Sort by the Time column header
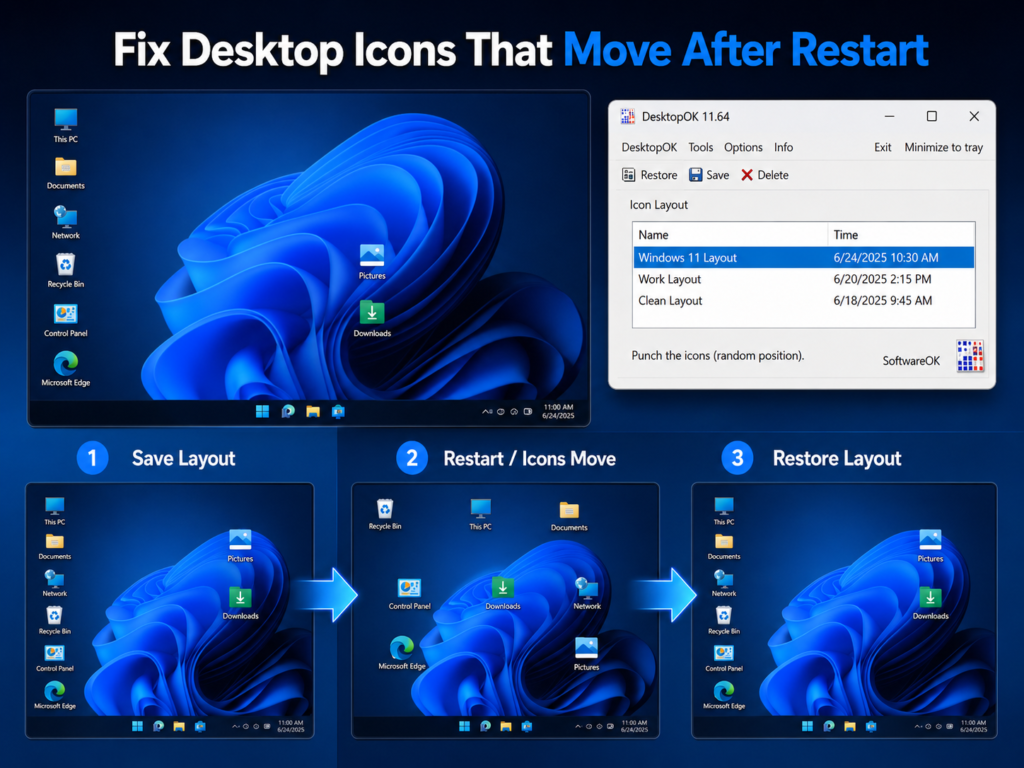The width and height of the screenshot is (1024, 768). click(x=901, y=235)
